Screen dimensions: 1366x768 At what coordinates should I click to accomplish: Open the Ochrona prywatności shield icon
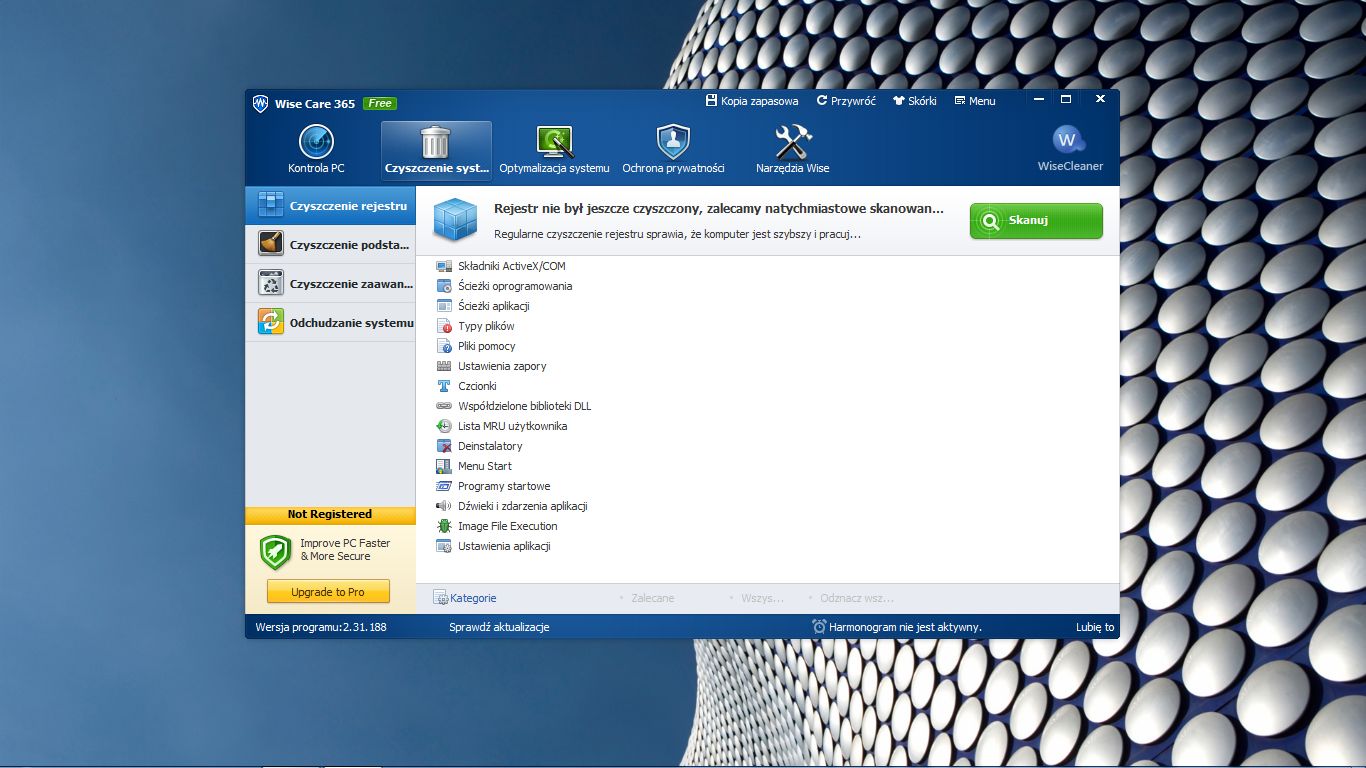tap(673, 142)
